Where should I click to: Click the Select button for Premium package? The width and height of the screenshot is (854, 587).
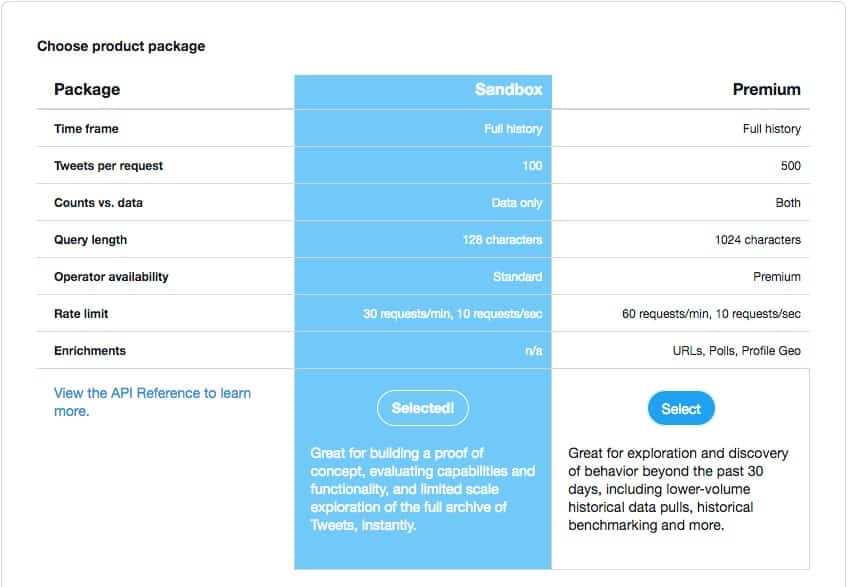coord(681,408)
